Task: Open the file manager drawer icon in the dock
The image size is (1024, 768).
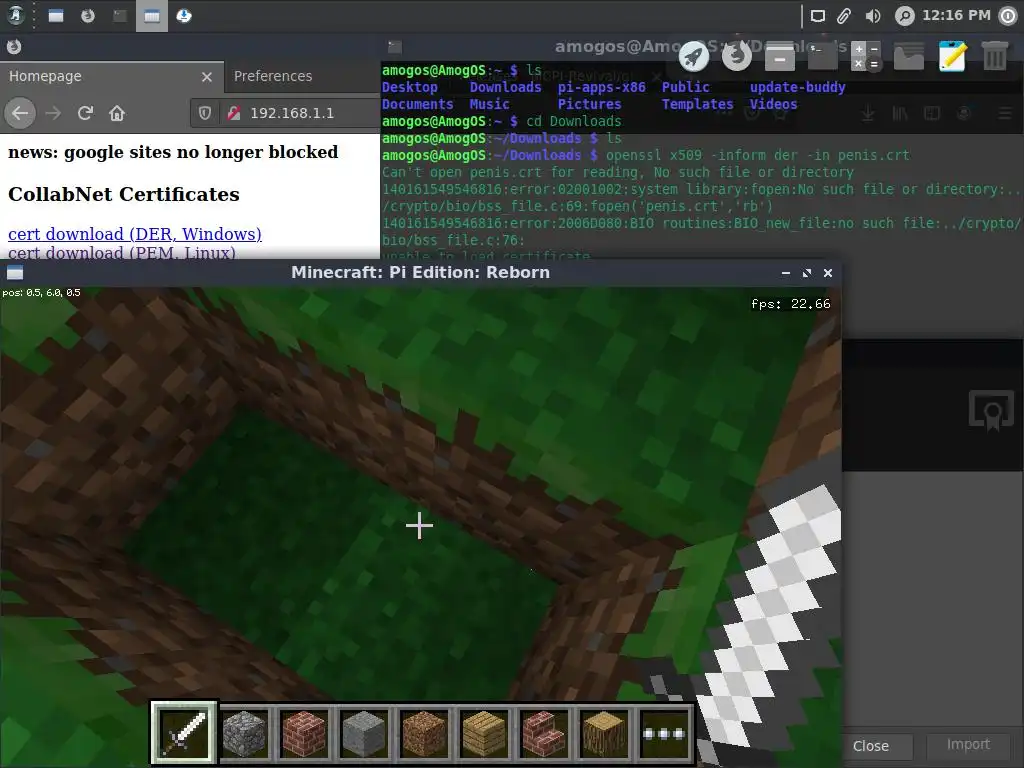Action: (x=780, y=56)
